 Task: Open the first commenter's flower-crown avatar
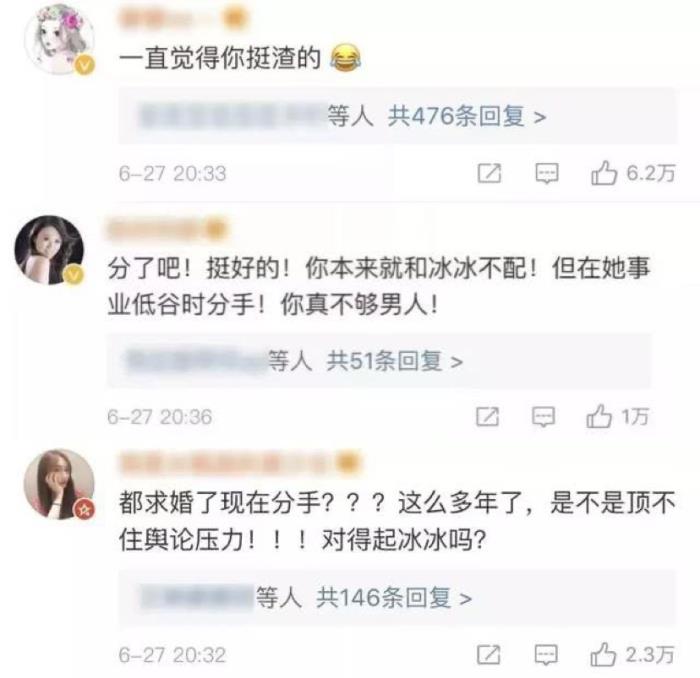pos(59,39)
